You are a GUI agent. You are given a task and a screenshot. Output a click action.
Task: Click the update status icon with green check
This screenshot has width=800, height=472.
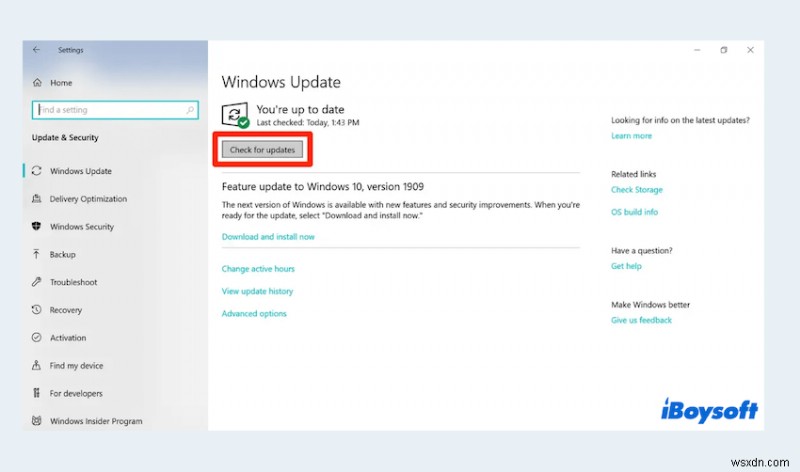click(235, 115)
